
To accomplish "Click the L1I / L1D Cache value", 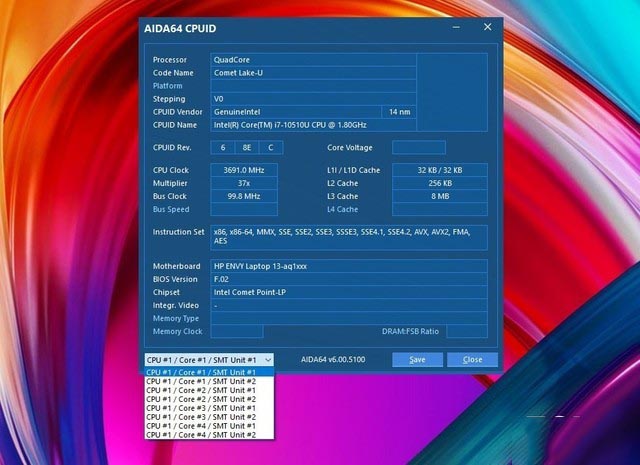I will 440,170.
